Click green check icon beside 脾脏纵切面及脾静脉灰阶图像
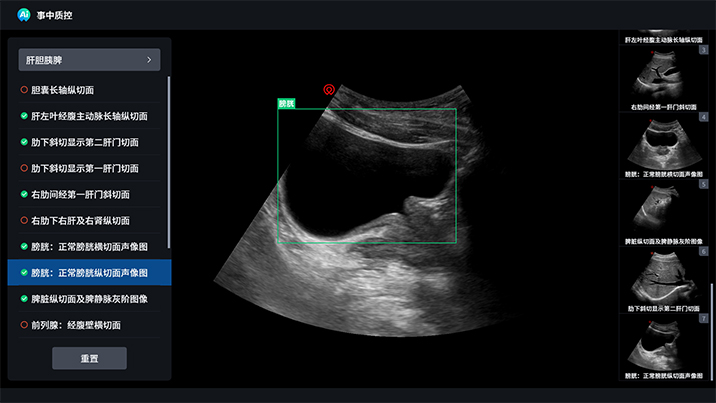Image resolution: width=716 pixels, height=403 pixels. click(x=24, y=299)
